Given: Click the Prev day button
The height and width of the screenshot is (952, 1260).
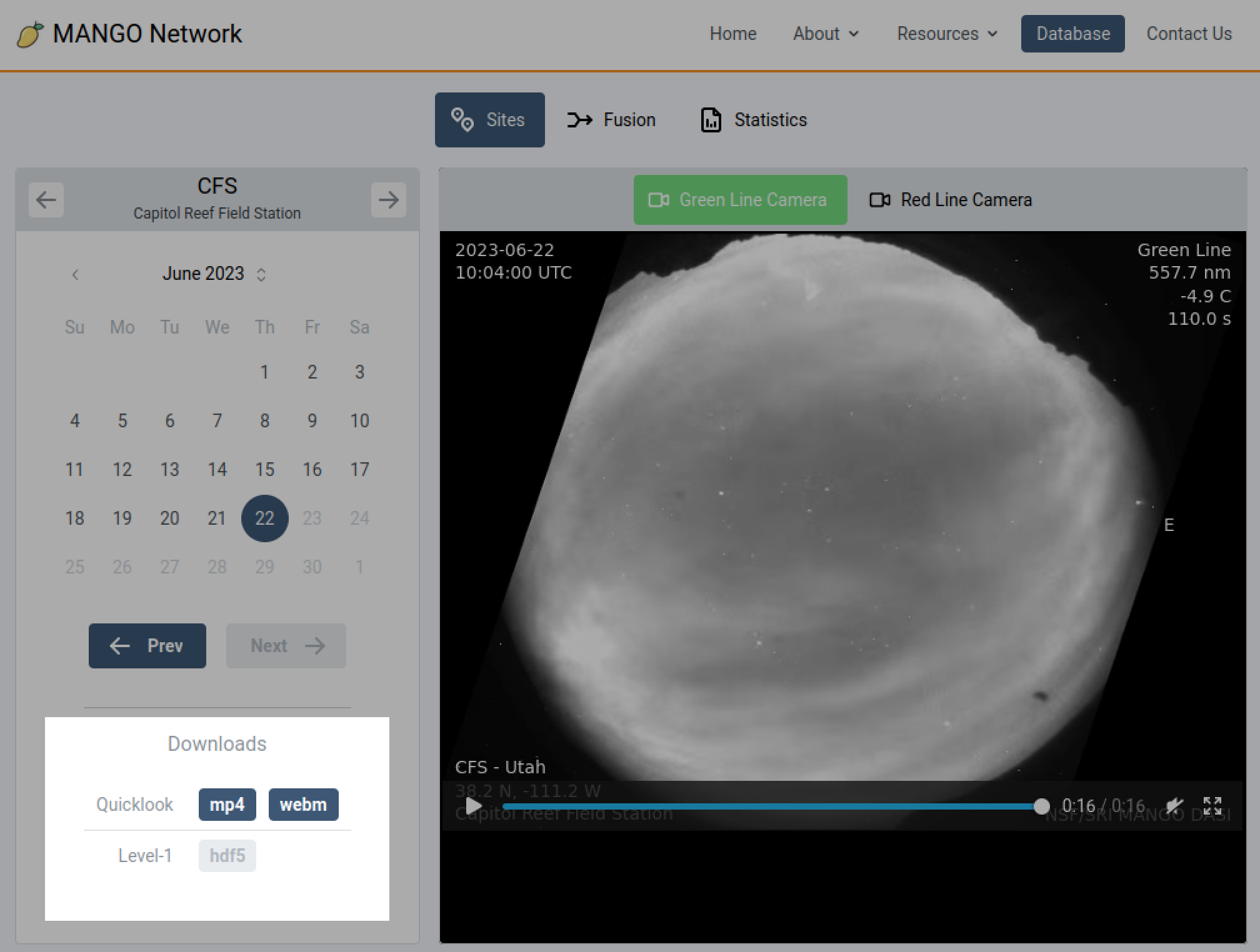Looking at the screenshot, I should coord(147,646).
